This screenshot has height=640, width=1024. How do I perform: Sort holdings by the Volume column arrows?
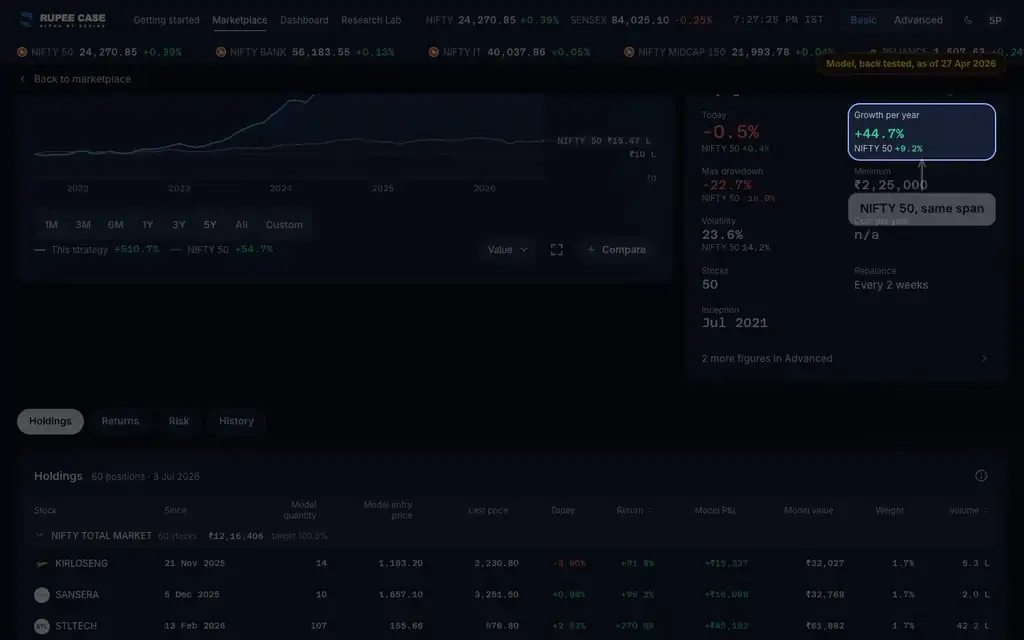(985, 511)
